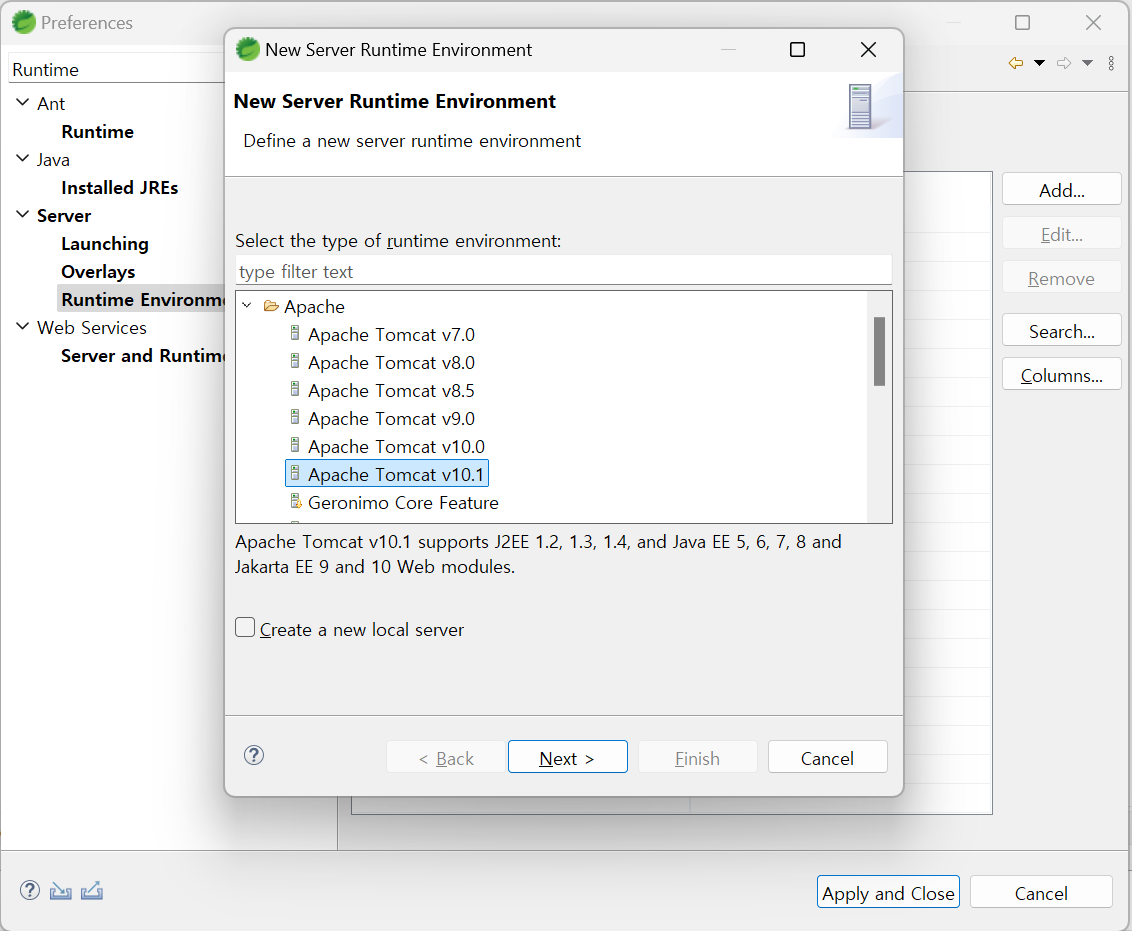Click the Apache Tomcat v7.0 server icon
The image size is (1132, 931).
(295, 333)
